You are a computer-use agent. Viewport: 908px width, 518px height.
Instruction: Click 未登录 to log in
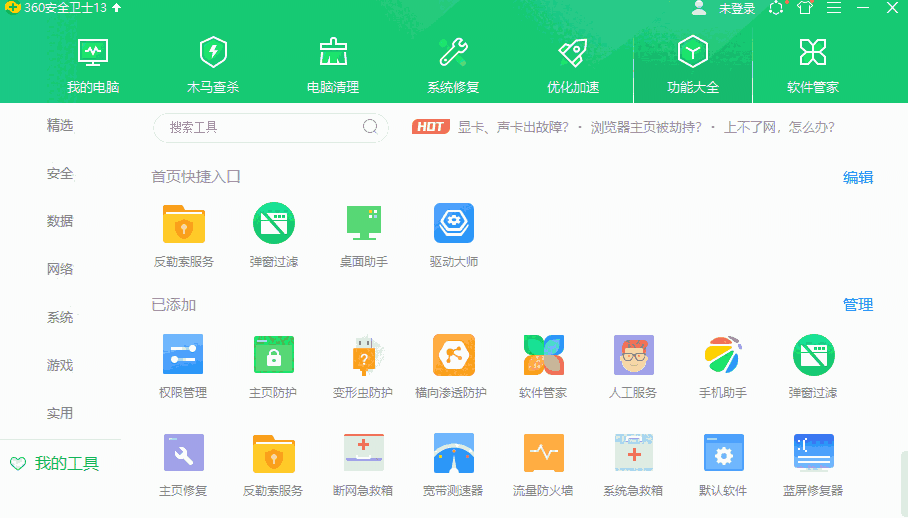[x=737, y=9]
